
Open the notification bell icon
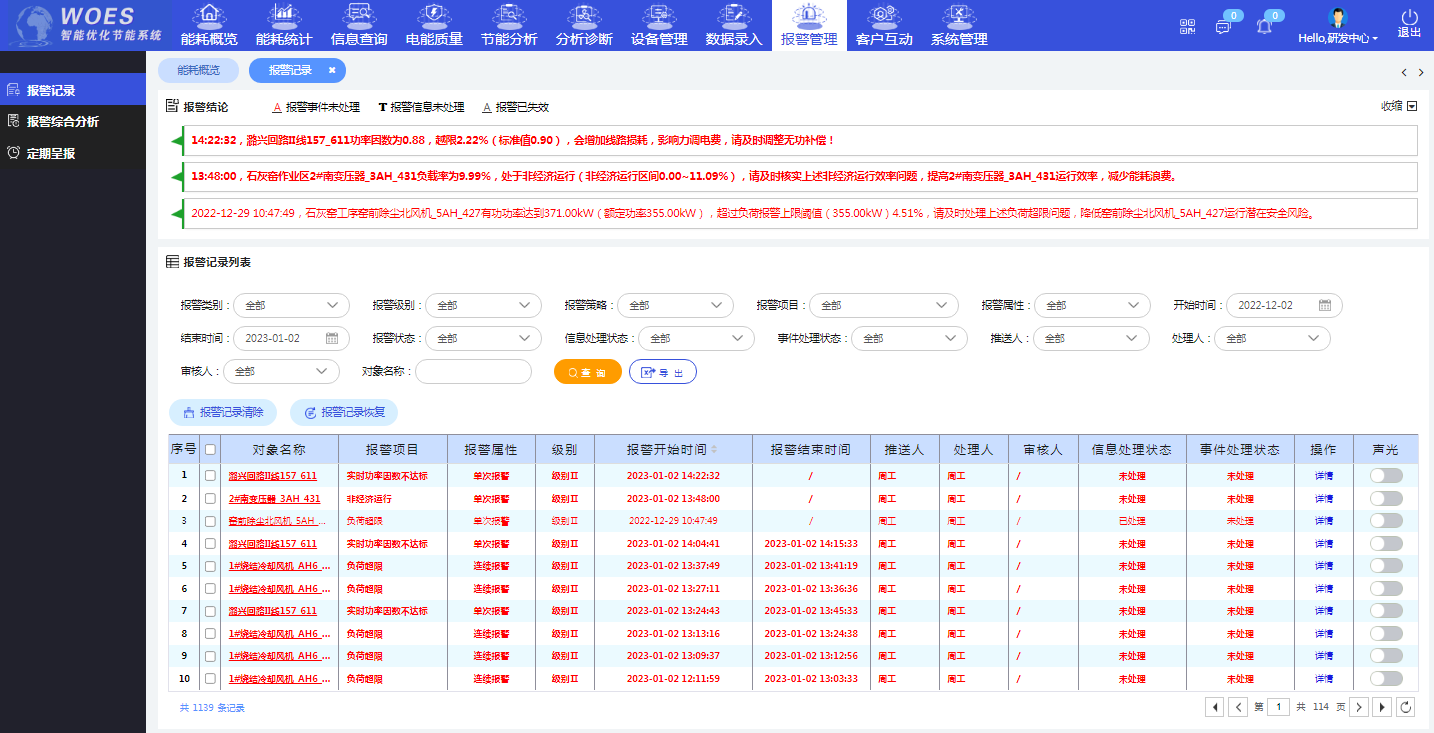[x=1264, y=27]
